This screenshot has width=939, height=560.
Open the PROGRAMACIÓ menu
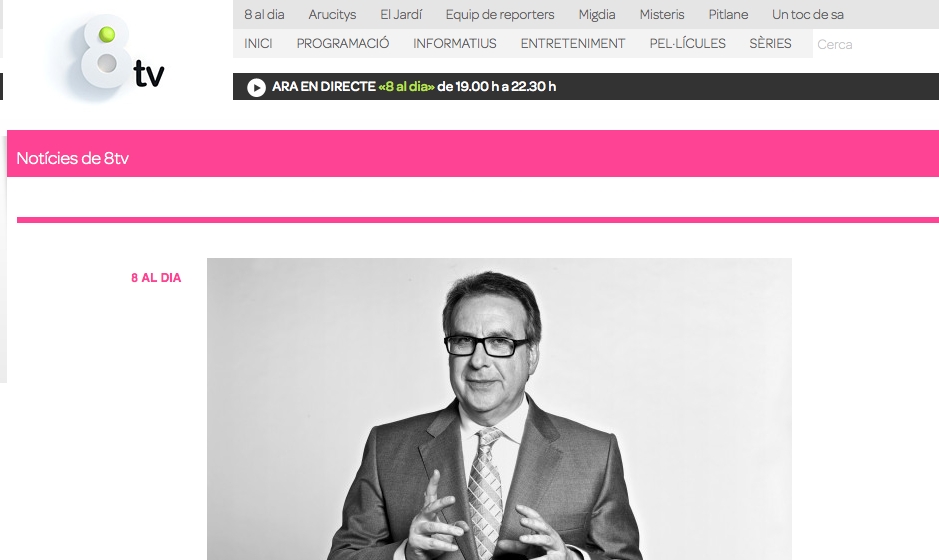343,43
